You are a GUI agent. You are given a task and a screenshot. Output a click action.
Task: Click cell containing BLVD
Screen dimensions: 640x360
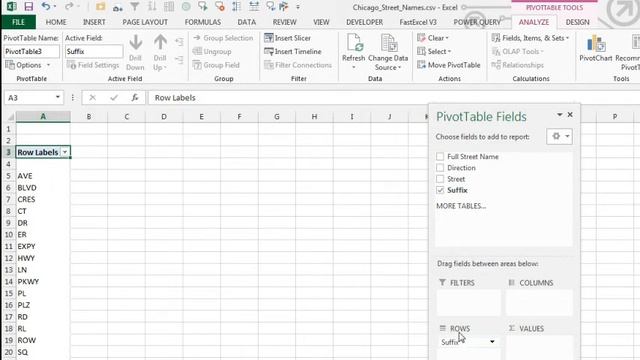[43, 188]
